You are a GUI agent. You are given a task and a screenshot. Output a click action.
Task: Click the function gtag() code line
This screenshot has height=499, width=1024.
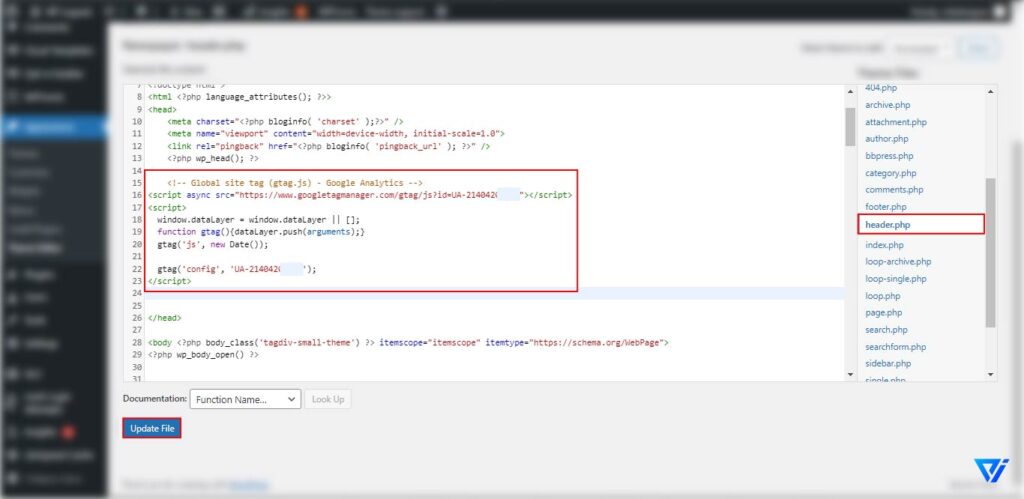[261, 232]
